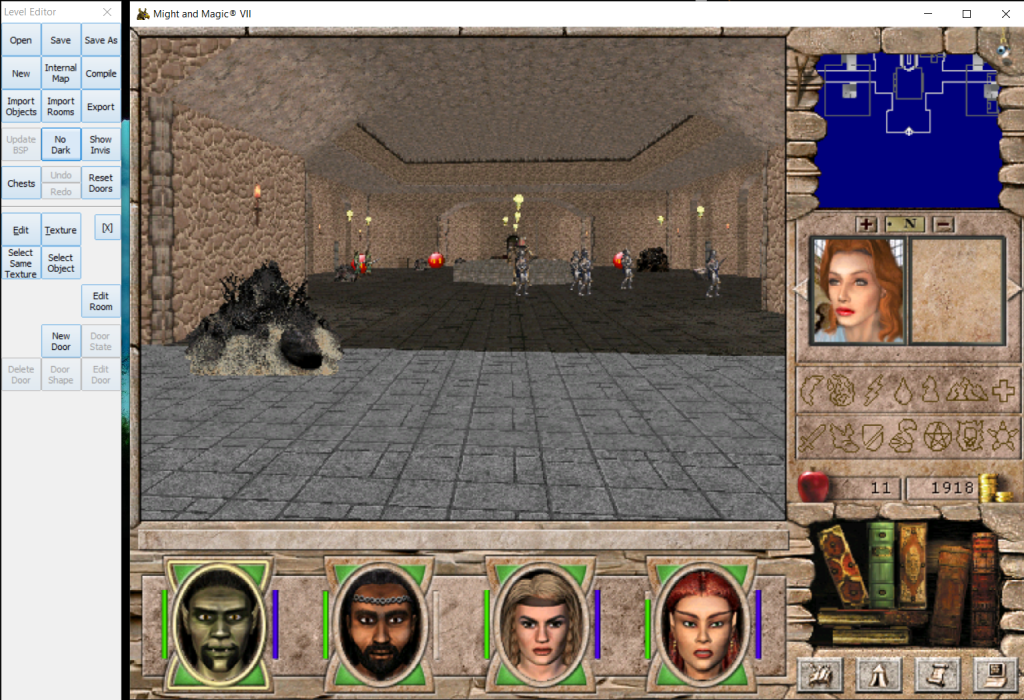Click the empty second NPC slot
The width and height of the screenshot is (1024, 700).
(957, 291)
